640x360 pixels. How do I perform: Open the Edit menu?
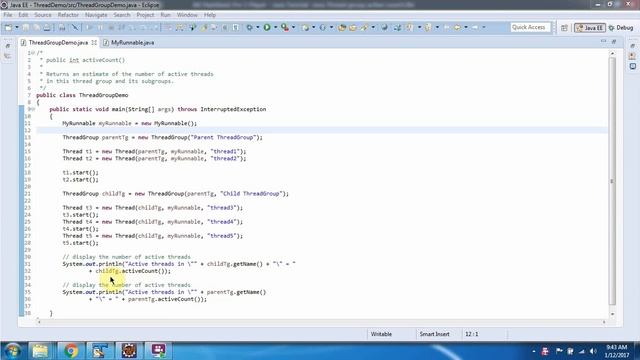click(23, 15)
